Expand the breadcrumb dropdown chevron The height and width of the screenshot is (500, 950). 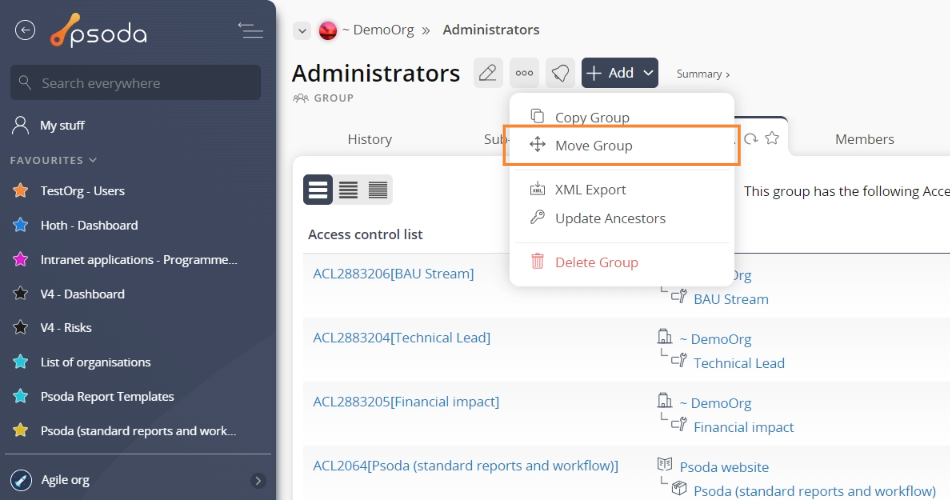tap(301, 31)
